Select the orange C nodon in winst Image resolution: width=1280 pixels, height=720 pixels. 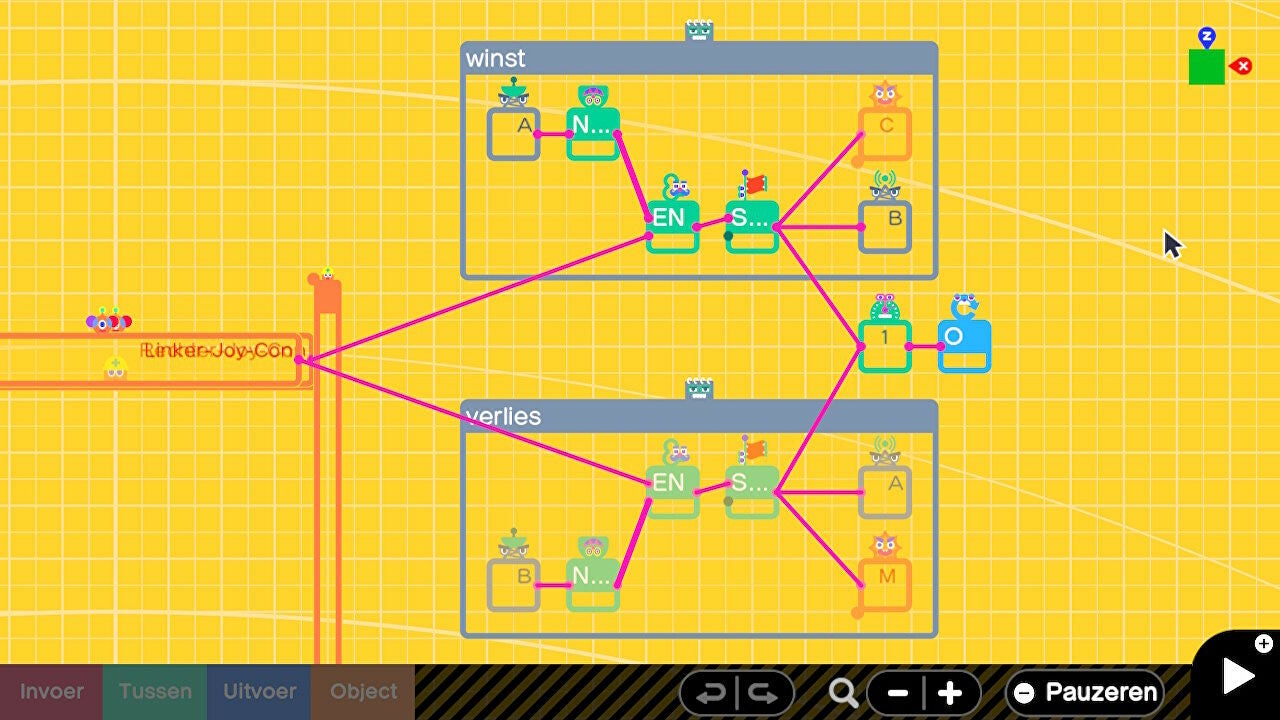click(x=885, y=133)
